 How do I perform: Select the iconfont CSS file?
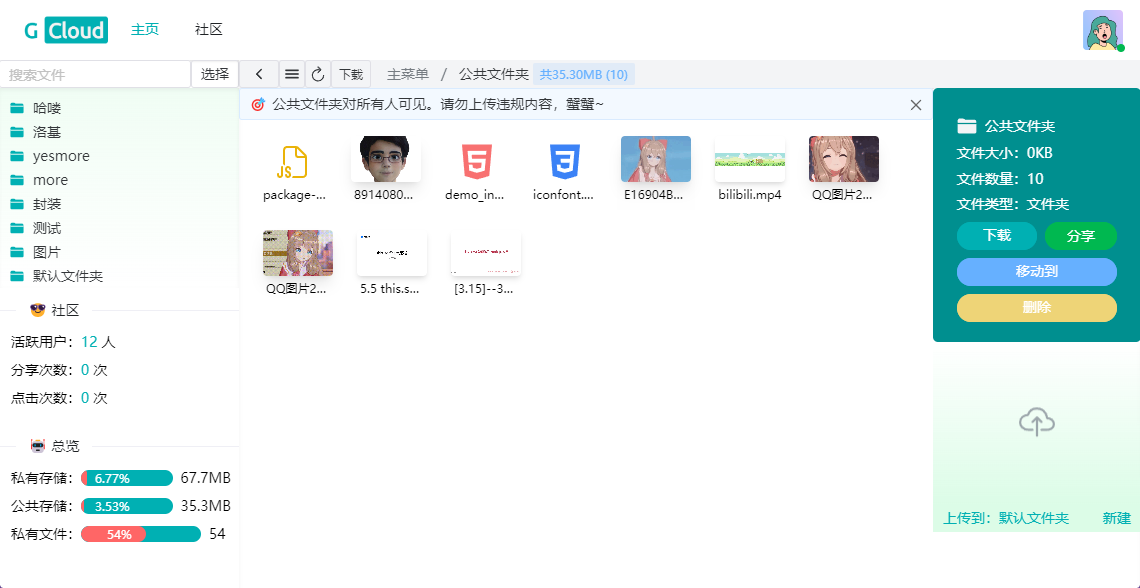tap(564, 161)
